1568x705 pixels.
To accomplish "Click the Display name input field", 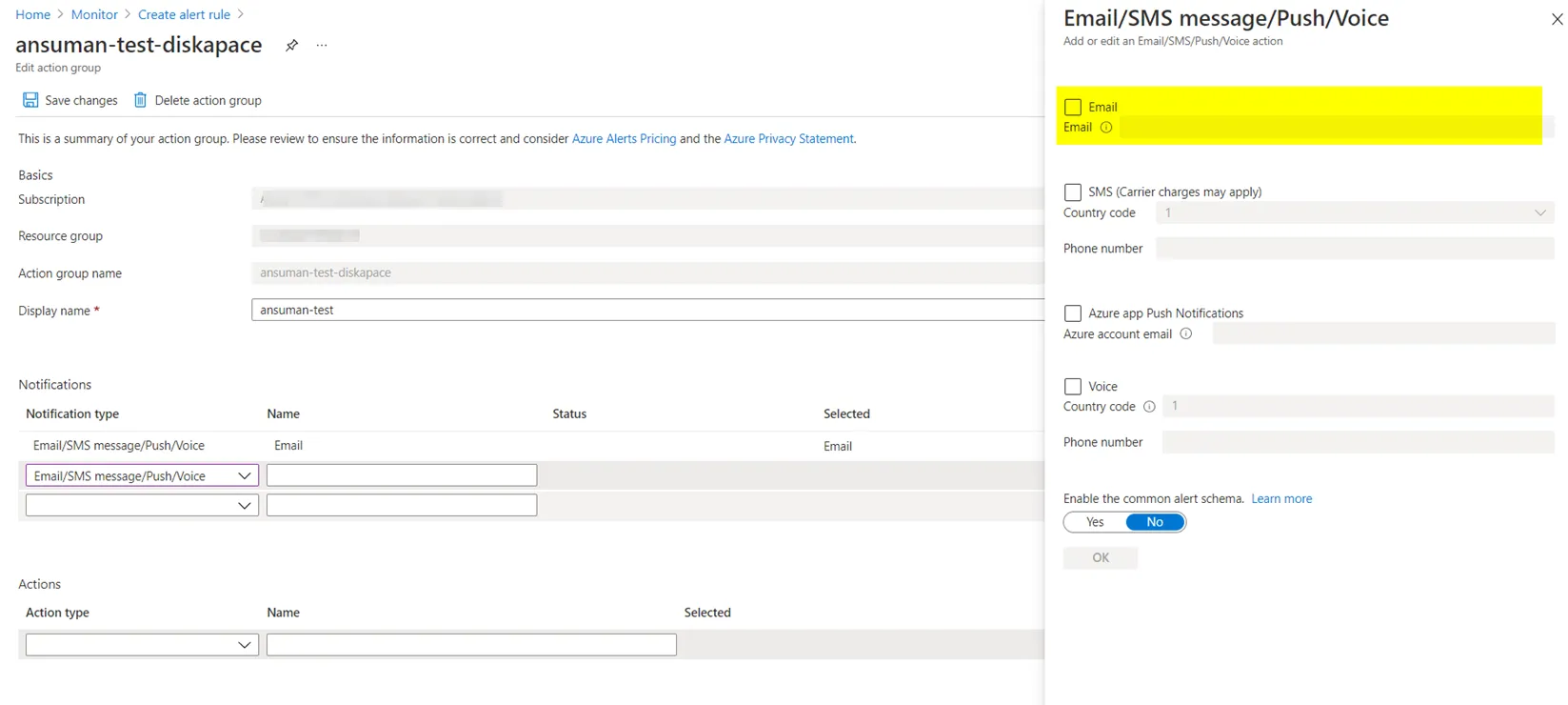I will click(647, 310).
